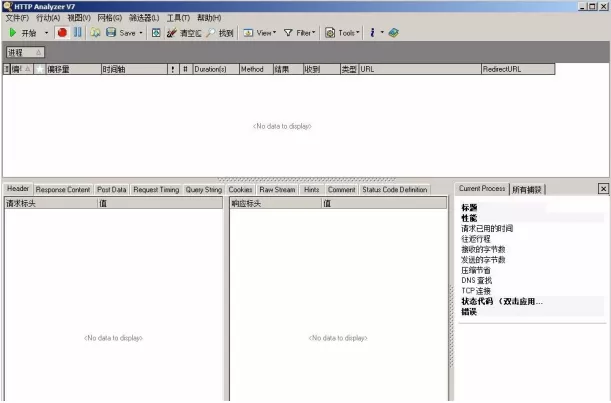Close the summary side panel with X
This screenshot has height=403, width=611.
[x=603, y=189]
